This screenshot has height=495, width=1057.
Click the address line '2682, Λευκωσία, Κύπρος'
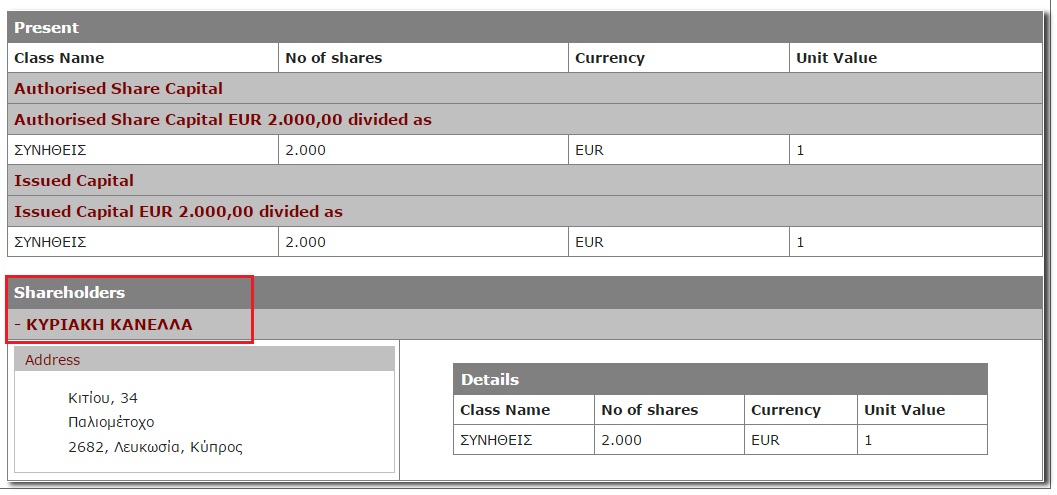[155, 447]
